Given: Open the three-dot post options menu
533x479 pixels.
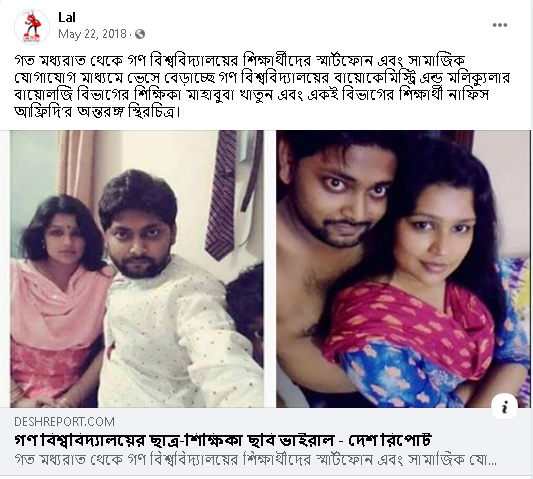Looking at the screenshot, I should tap(500, 25).
